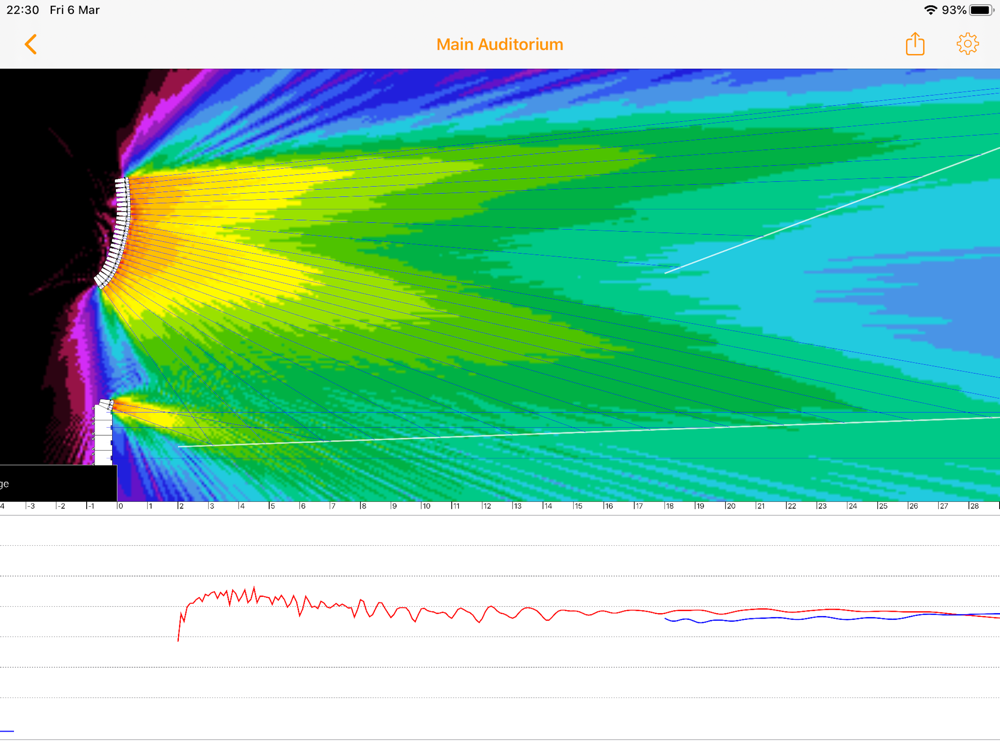Screen dimensions: 1000x750
Task: Tap the 15 mark on distance ruler
Action: pyautogui.click(x=578, y=506)
